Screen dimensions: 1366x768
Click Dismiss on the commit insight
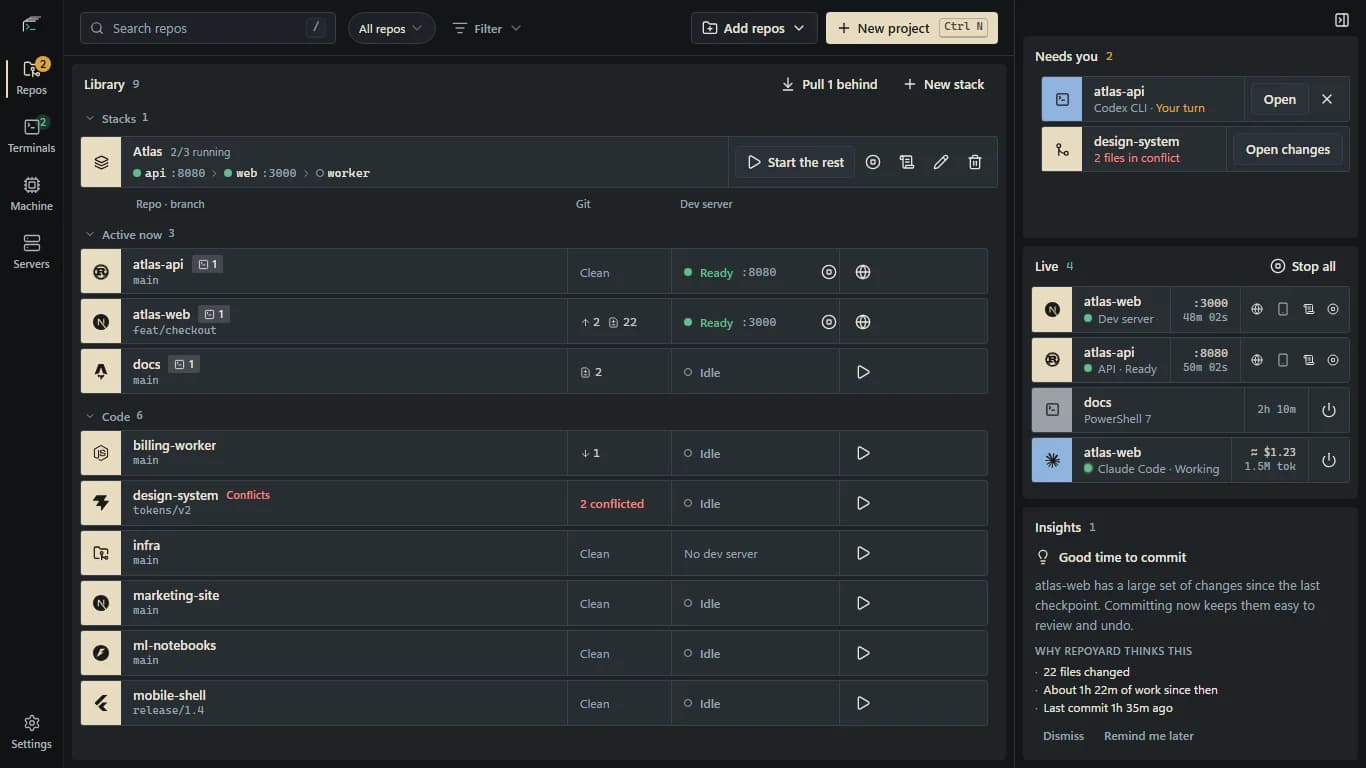tap(1063, 736)
